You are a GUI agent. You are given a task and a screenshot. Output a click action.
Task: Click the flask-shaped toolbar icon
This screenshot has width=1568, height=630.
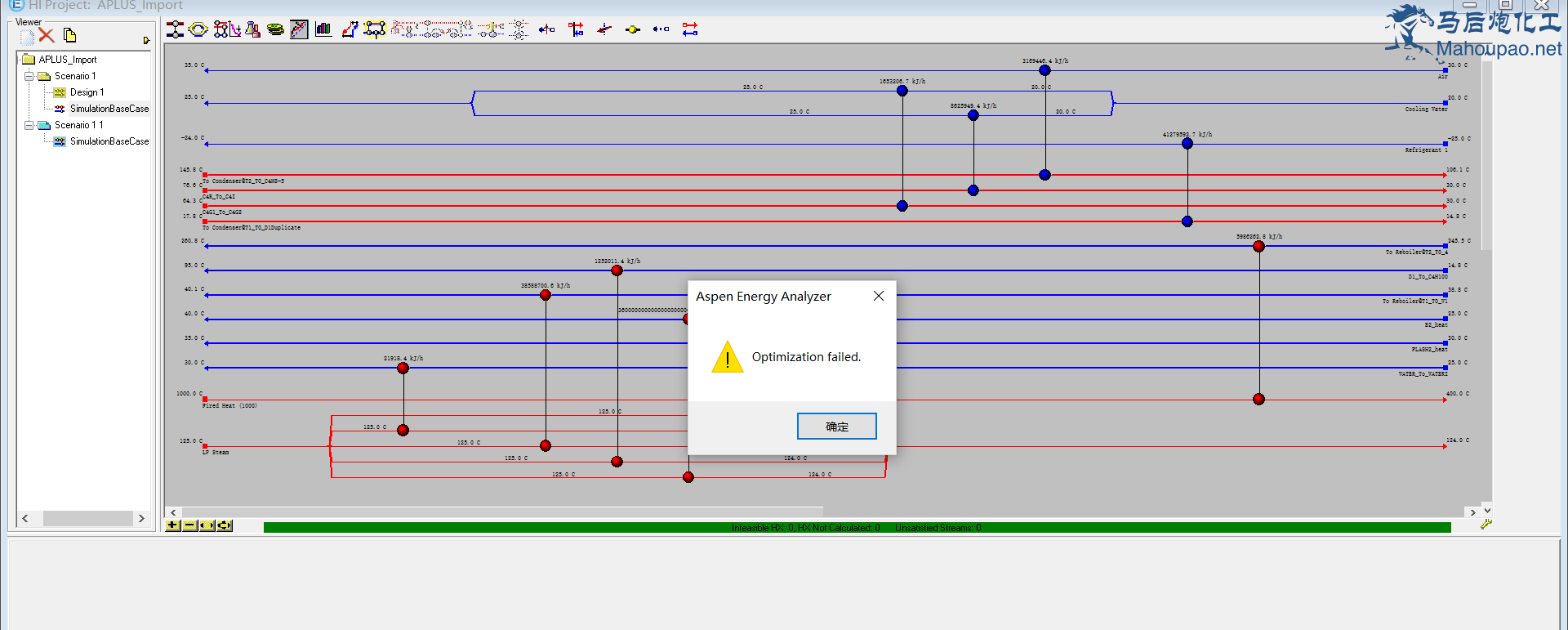[253, 29]
